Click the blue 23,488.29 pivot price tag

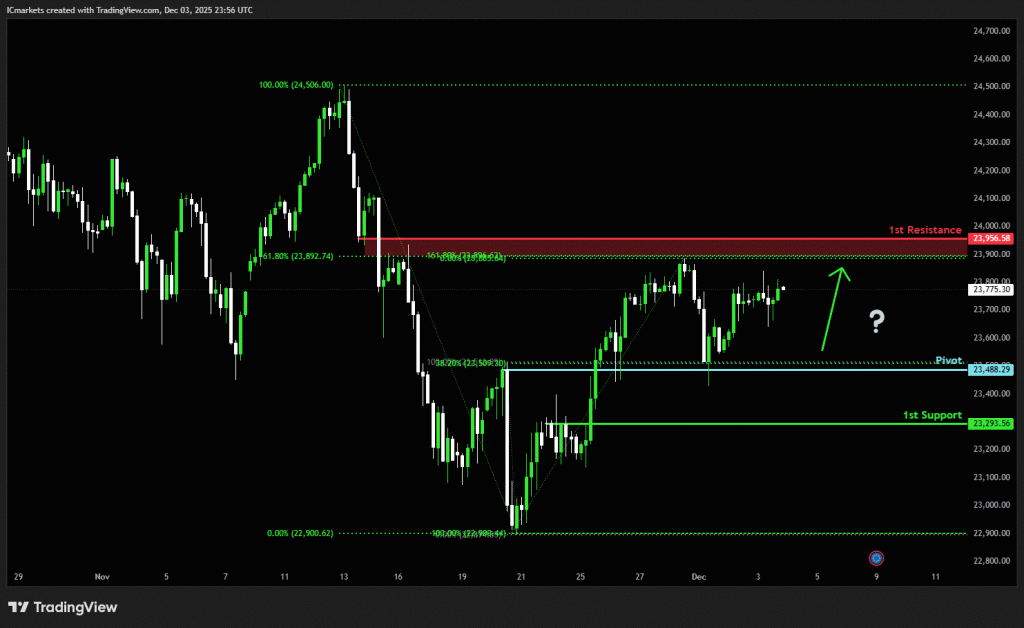point(991,370)
